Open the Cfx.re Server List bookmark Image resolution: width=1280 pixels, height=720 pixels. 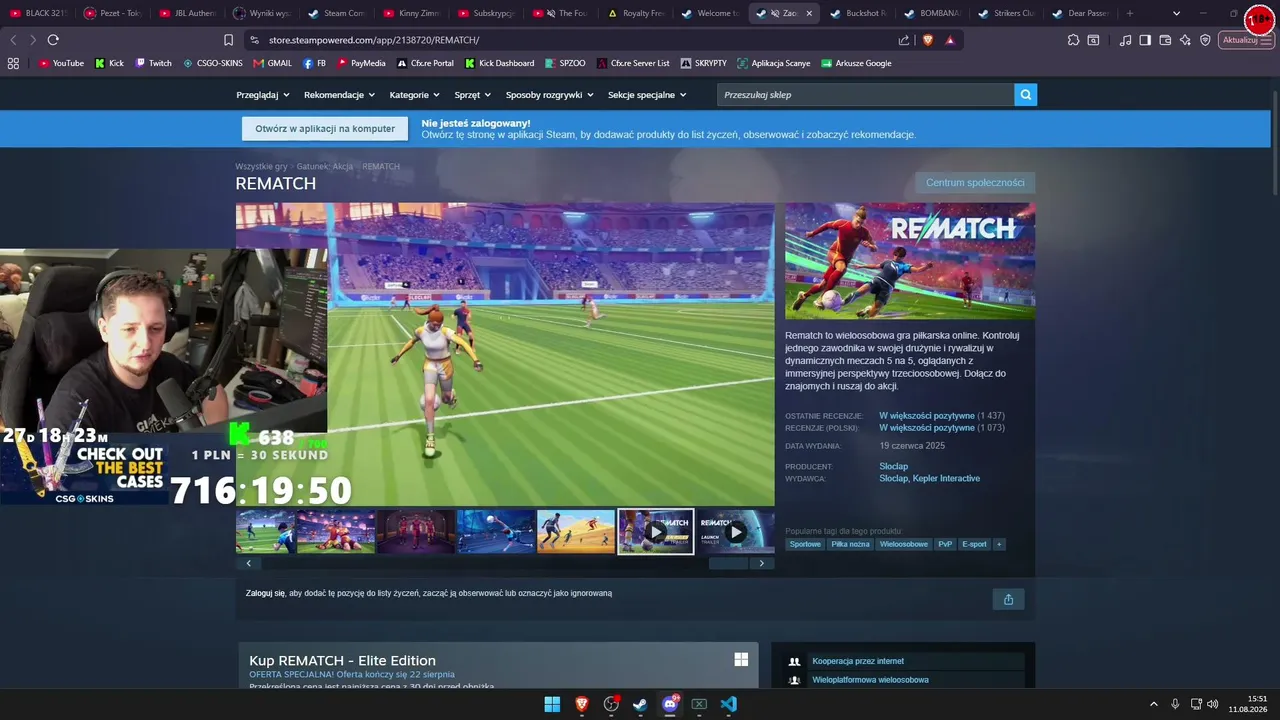click(x=633, y=63)
